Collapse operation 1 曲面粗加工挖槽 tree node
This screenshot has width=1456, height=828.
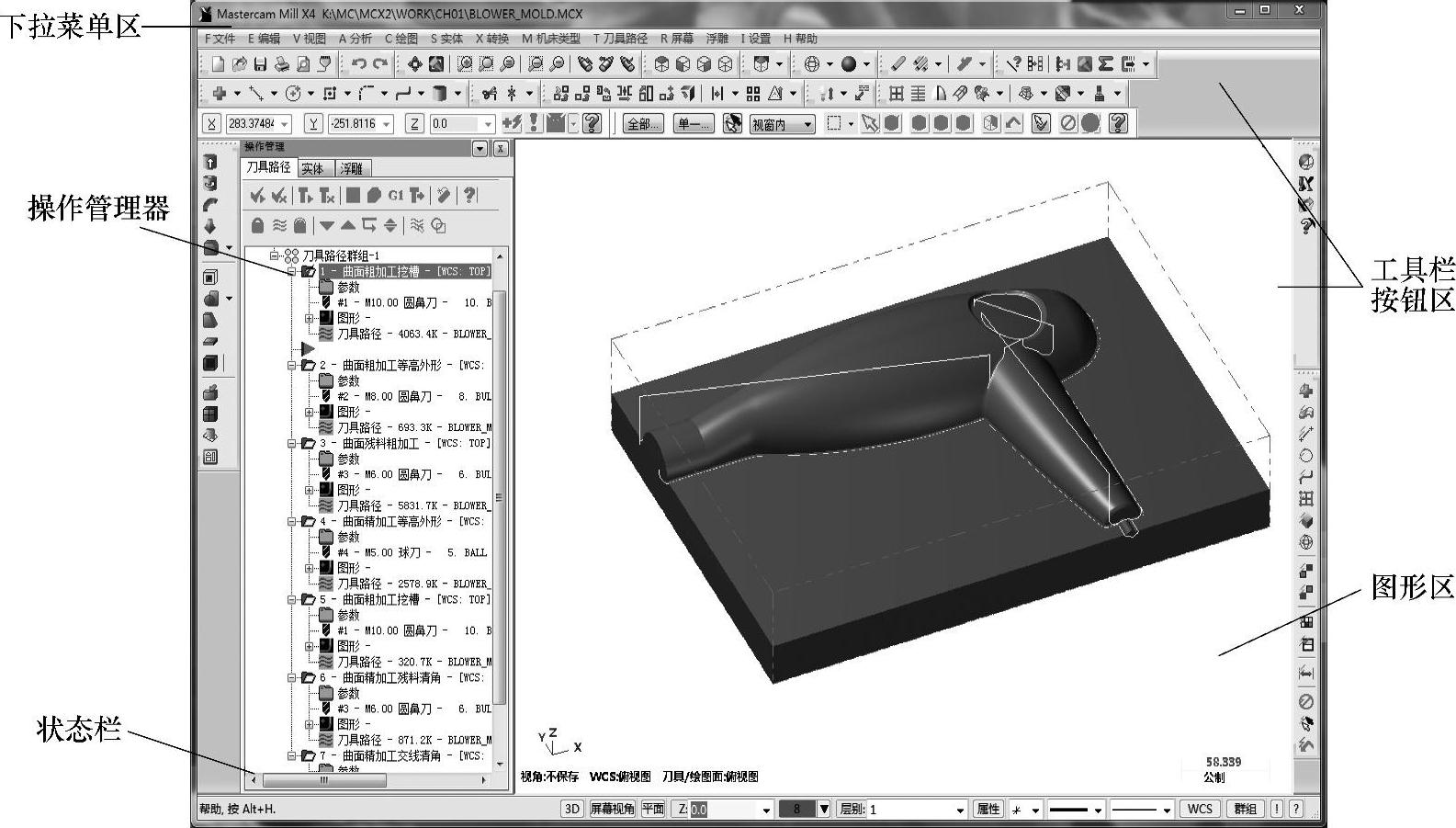point(292,272)
